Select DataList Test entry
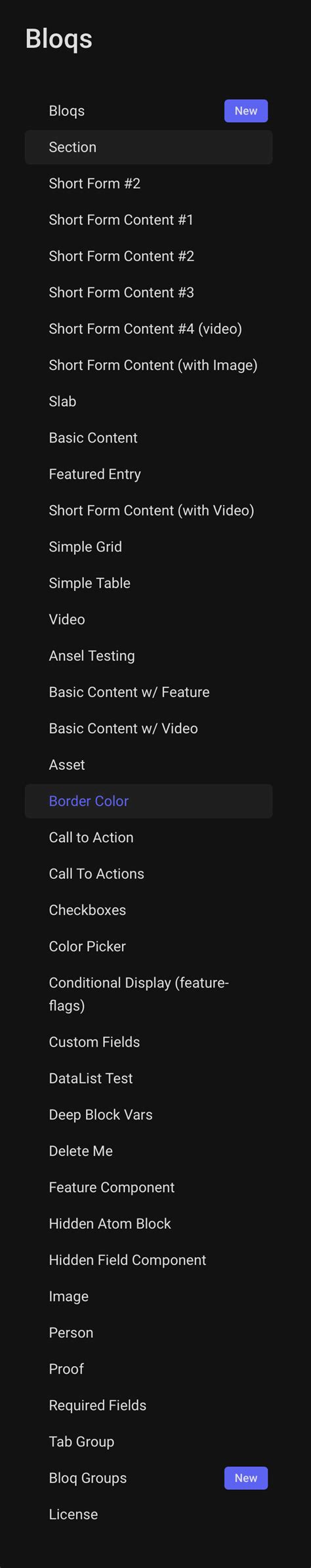Screen dimensions: 311x1568 tap(148, 1078)
